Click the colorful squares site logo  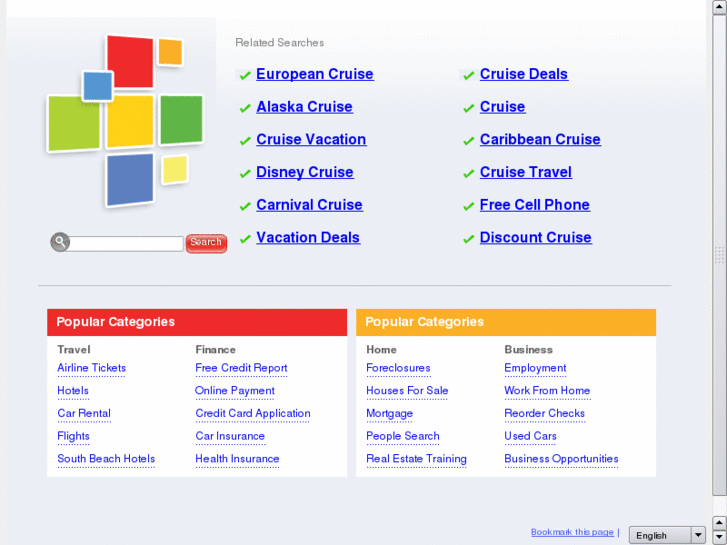(125, 121)
